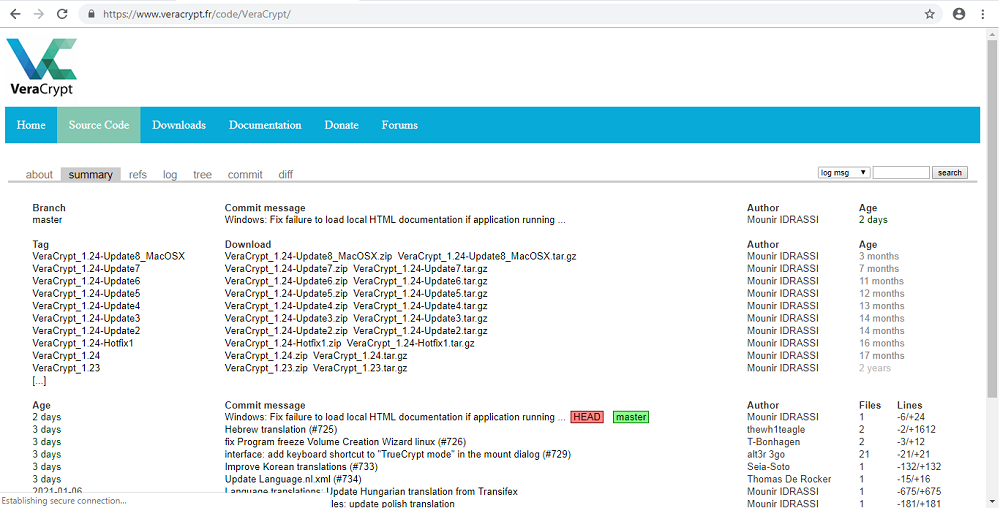Click the green master ref badge
This screenshot has width=1000, height=508.
click(x=631, y=417)
